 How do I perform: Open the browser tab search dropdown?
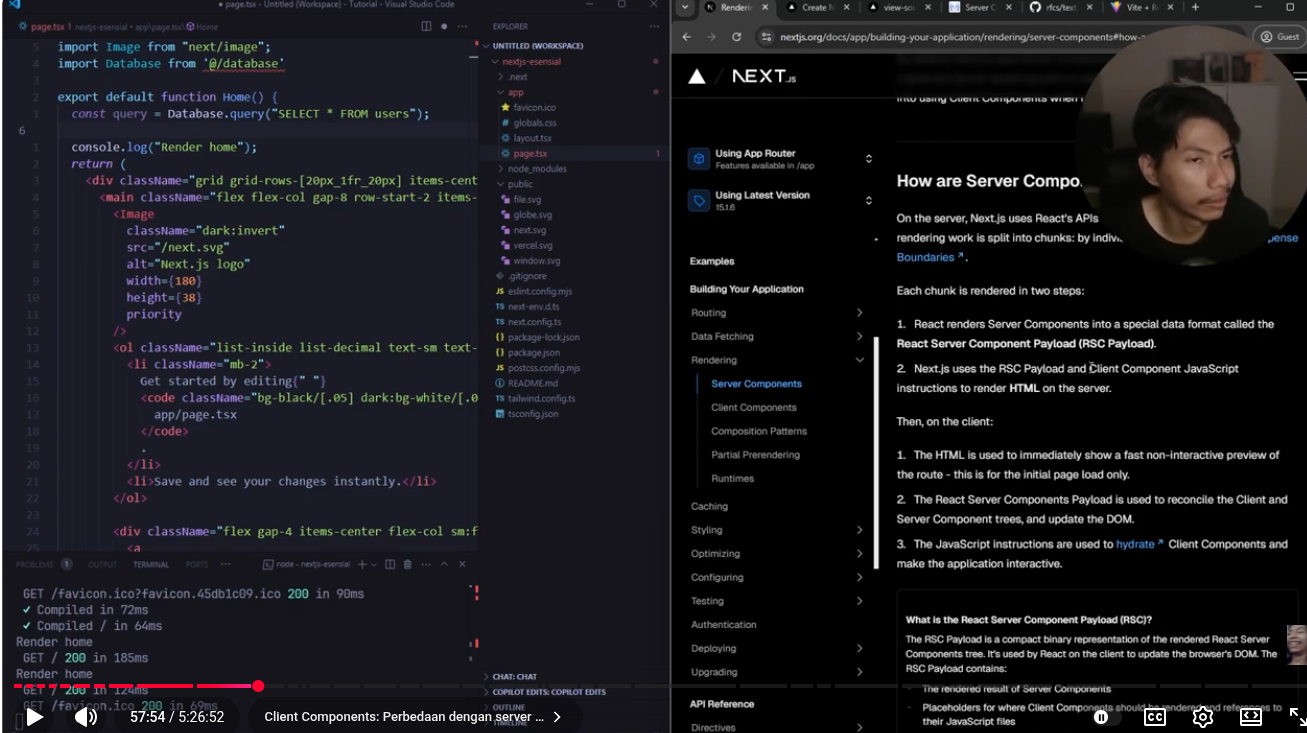click(x=685, y=7)
